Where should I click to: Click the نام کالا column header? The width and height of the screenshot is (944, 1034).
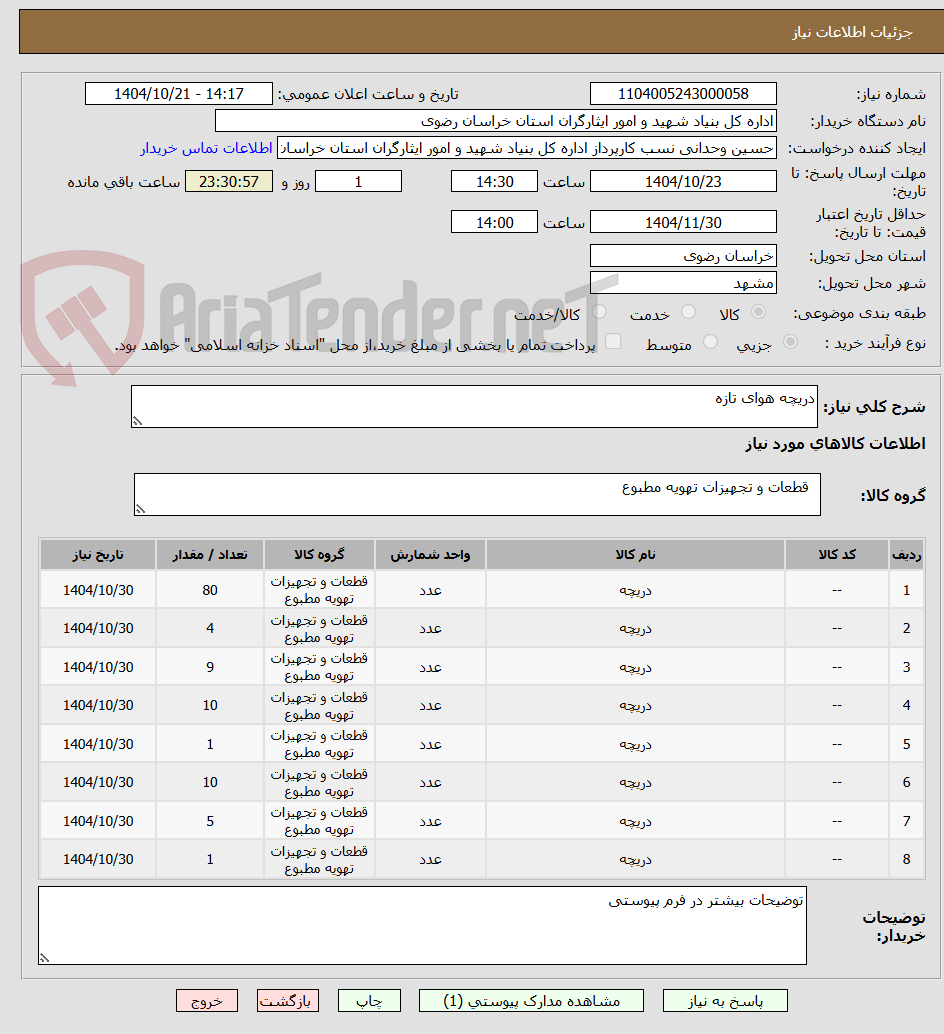[635, 555]
